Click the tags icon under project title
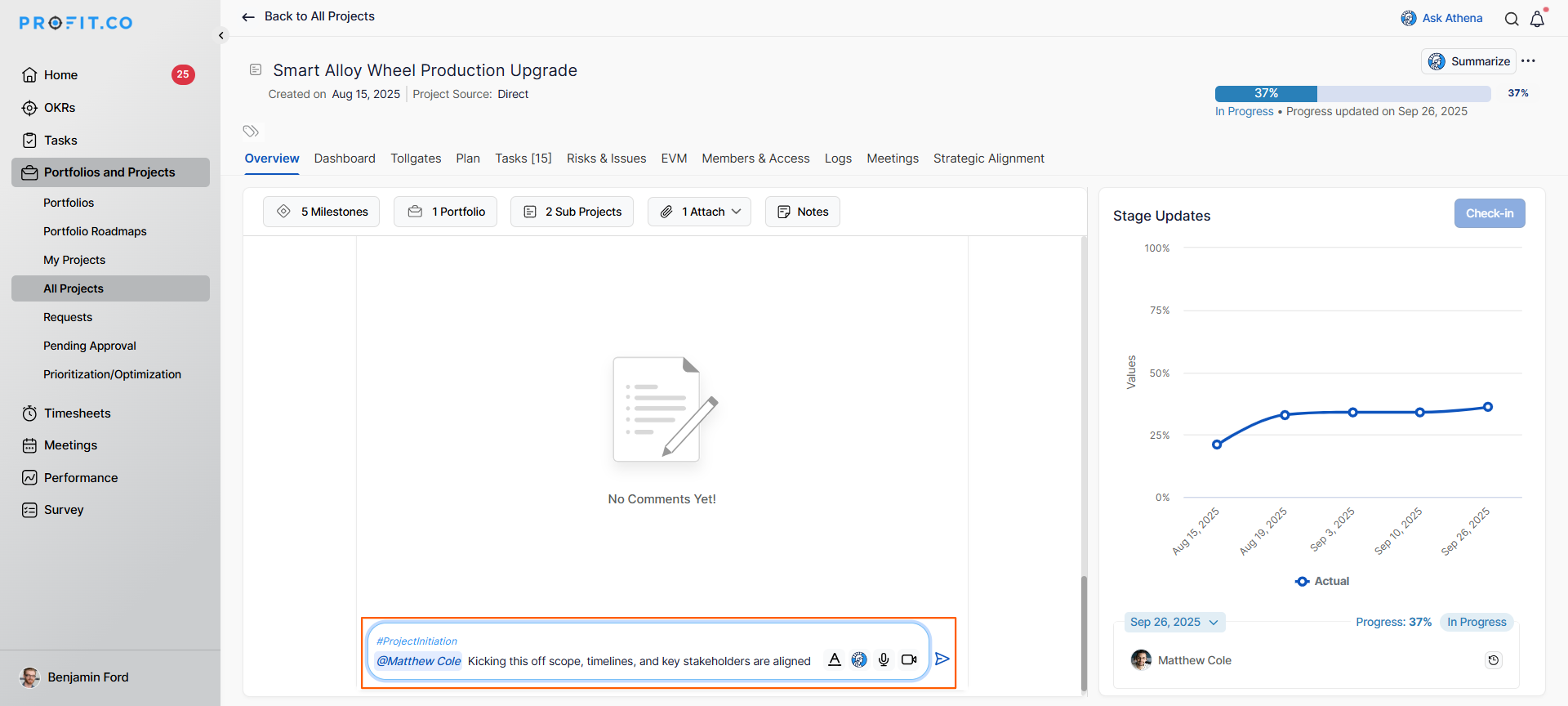1568x706 pixels. [251, 131]
